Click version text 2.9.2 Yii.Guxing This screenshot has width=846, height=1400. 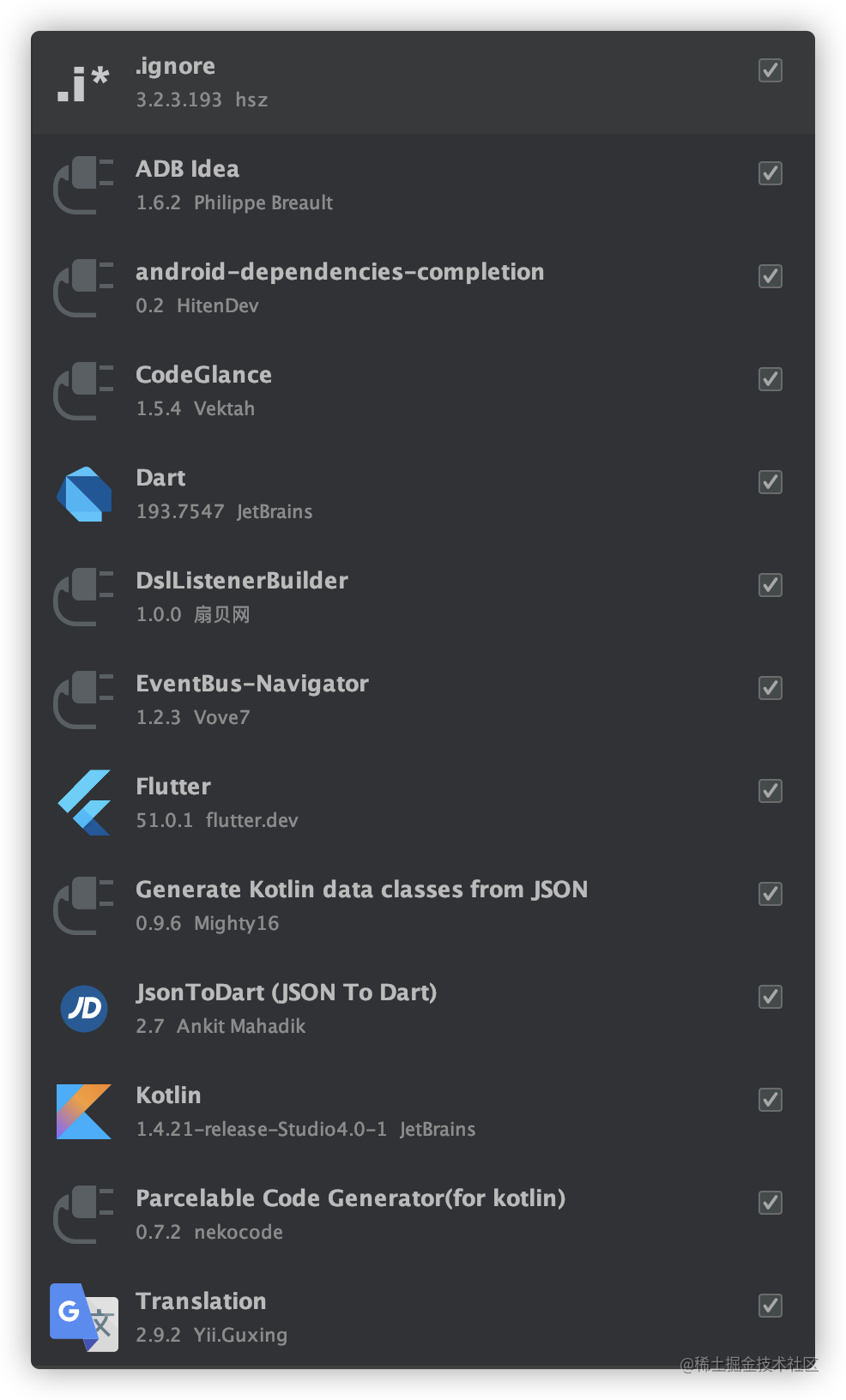coord(212,1336)
